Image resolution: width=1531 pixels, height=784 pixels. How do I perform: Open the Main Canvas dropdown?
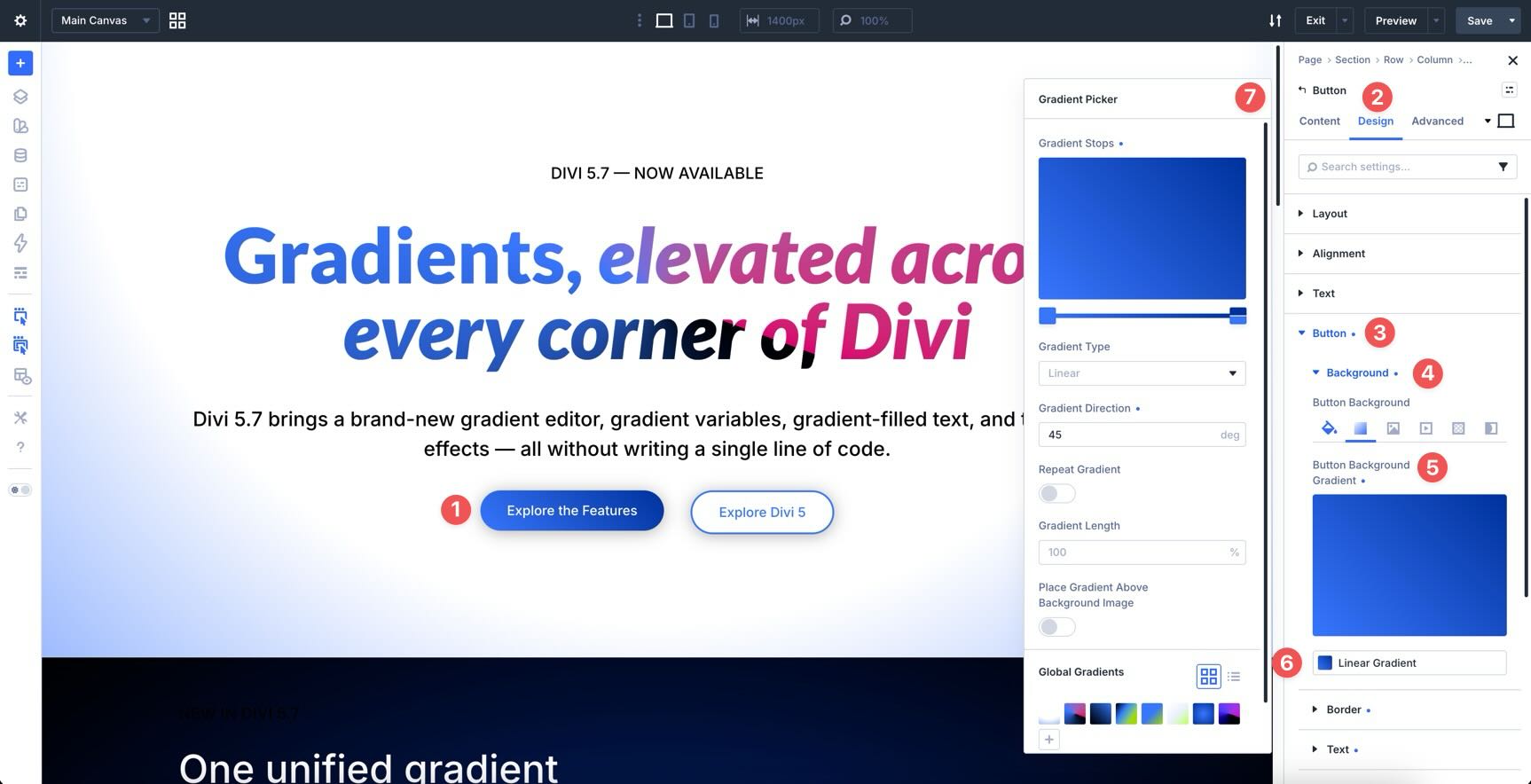point(106,20)
